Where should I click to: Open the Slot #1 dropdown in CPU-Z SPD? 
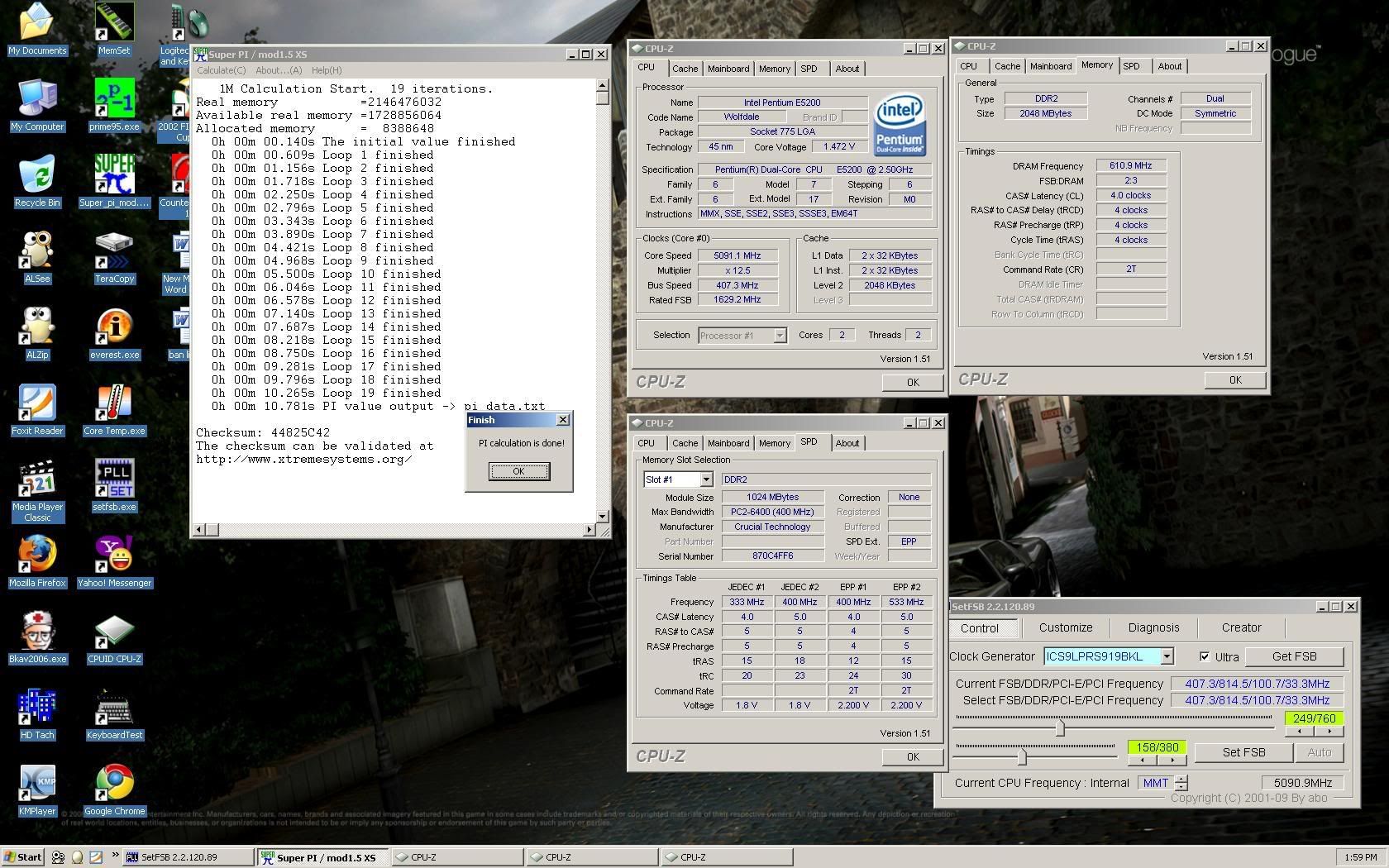[x=706, y=479]
